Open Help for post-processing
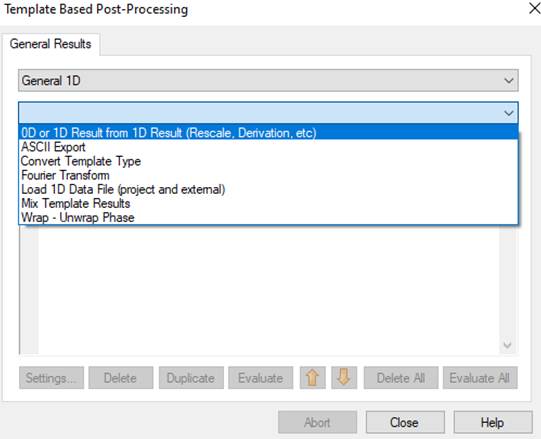Screen dimensions: 541x439 point(493,422)
